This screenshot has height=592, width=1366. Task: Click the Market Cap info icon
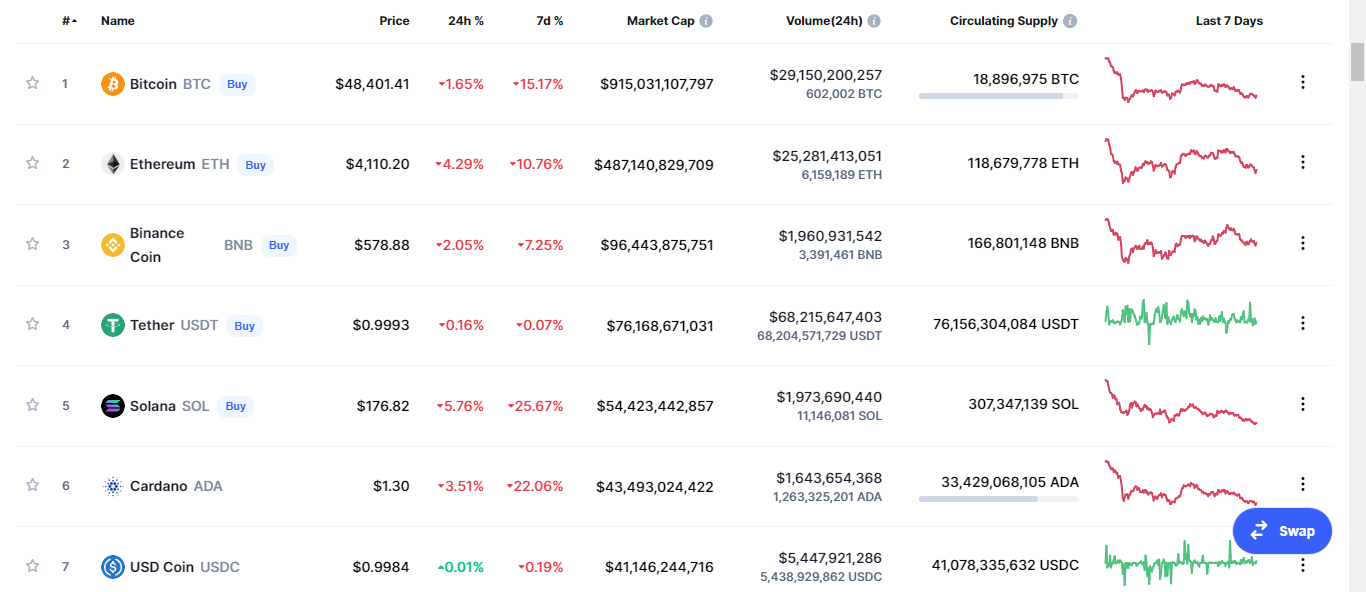(x=706, y=21)
